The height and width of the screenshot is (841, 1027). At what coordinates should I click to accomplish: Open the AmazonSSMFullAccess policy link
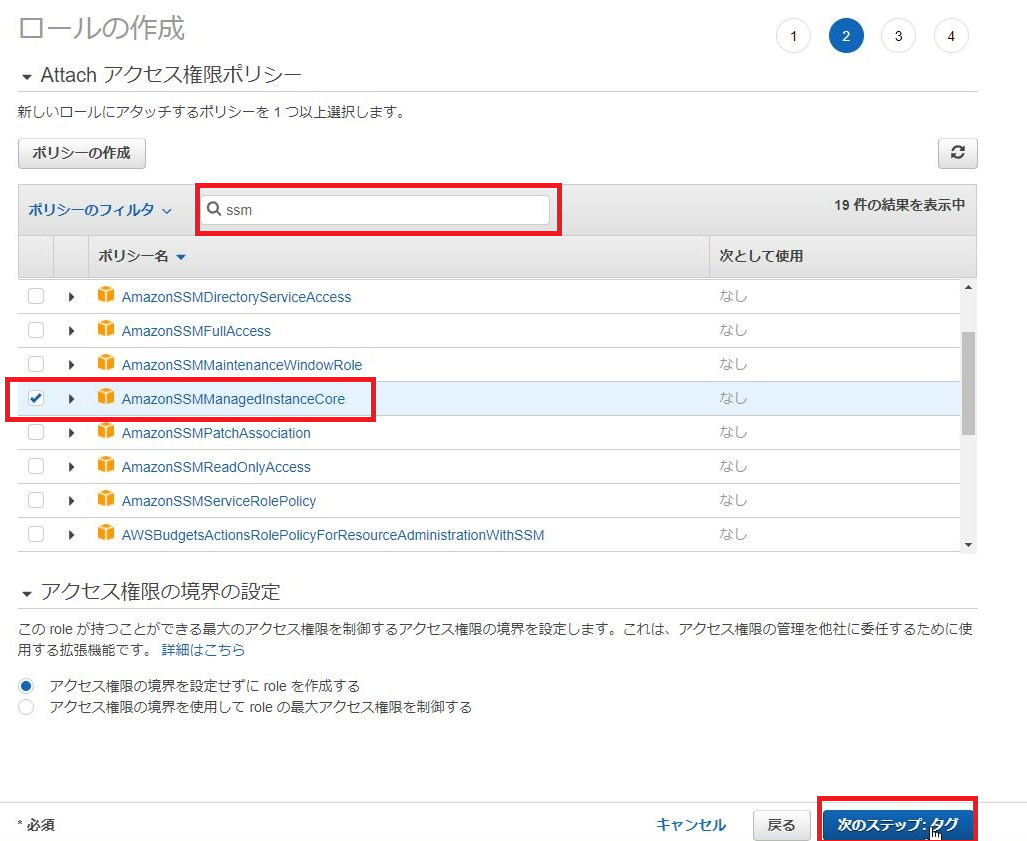pyautogui.click(x=196, y=331)
